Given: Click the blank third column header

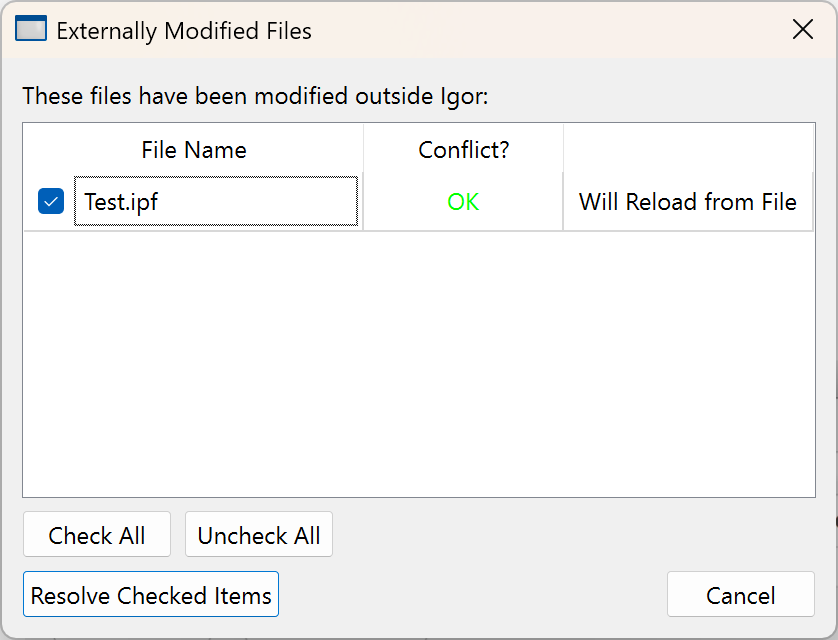Looking at the screenshot, I should [688, 150].
